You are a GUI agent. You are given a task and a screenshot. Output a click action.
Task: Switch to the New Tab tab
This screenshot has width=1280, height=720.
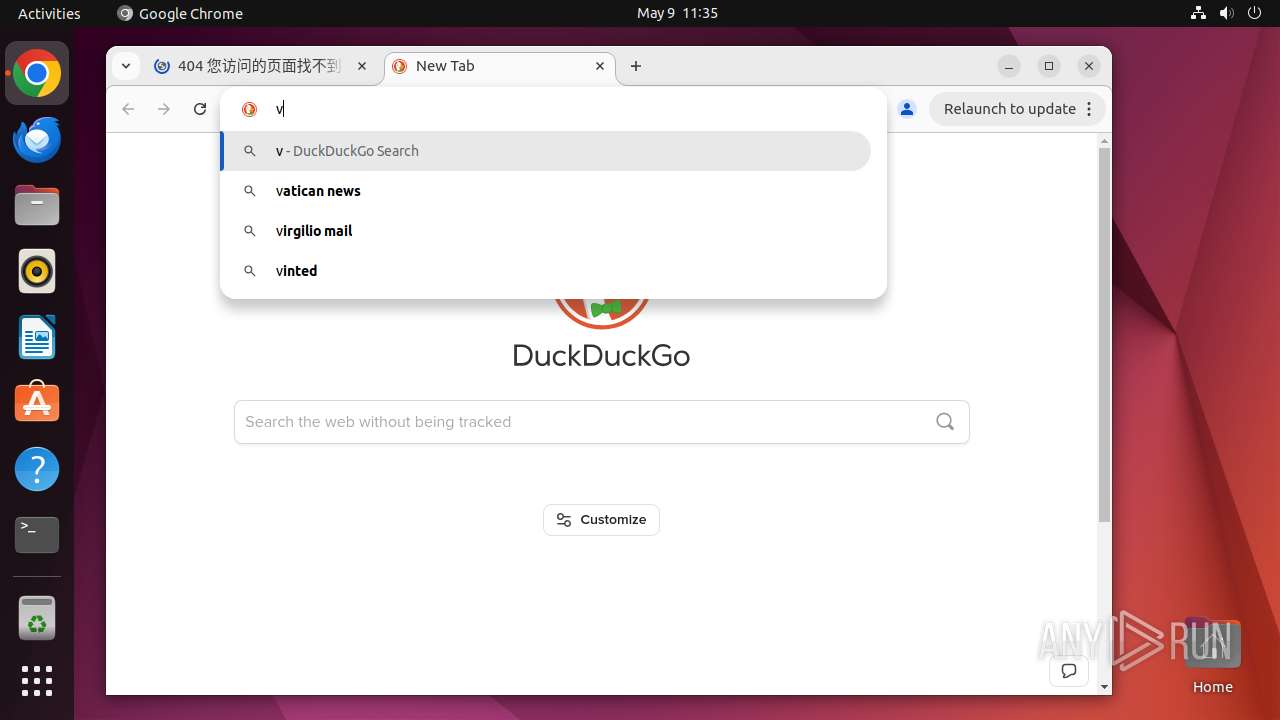coord(500,66)
